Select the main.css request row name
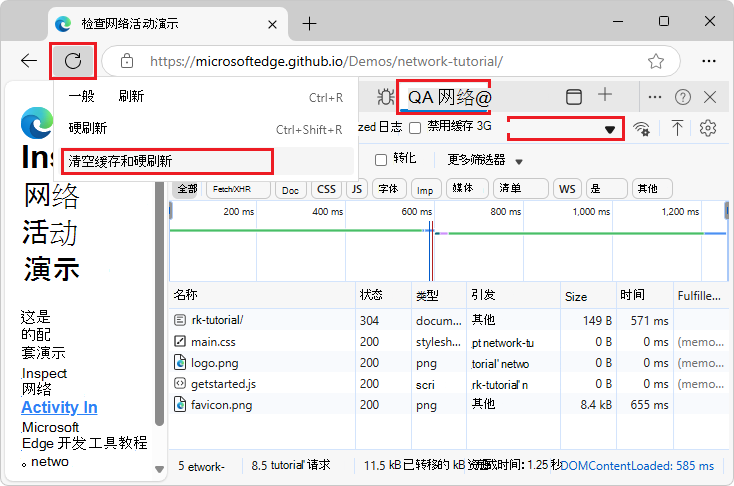 [x=213, y=342]
